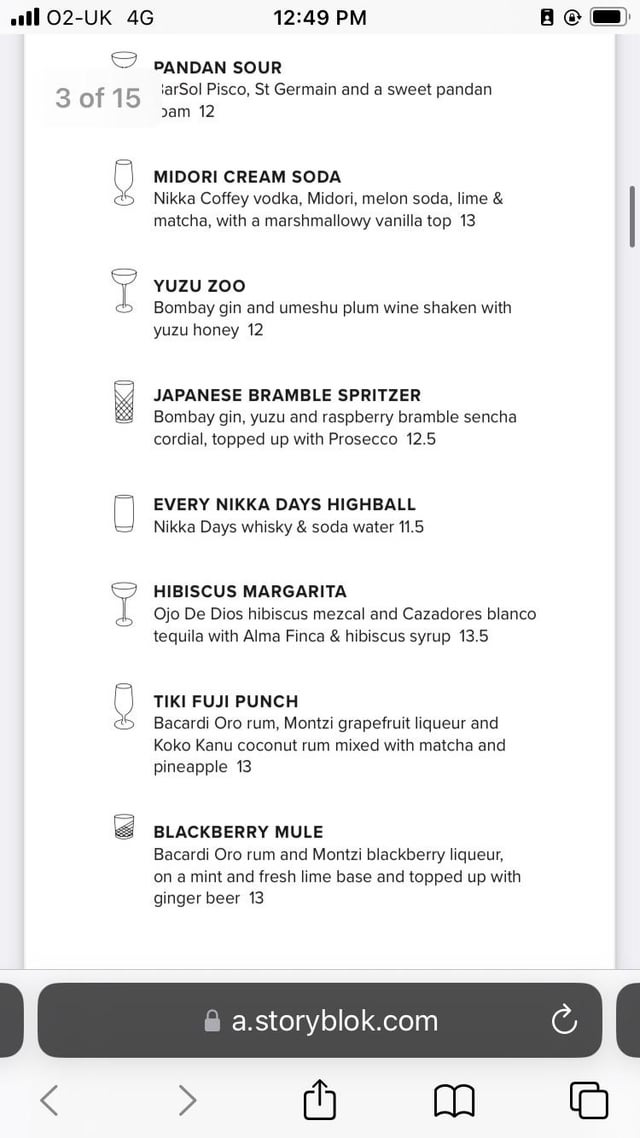Tap the battery indicator in status bar
This screenshot has width=640, height=1138.
click(608, 17)
